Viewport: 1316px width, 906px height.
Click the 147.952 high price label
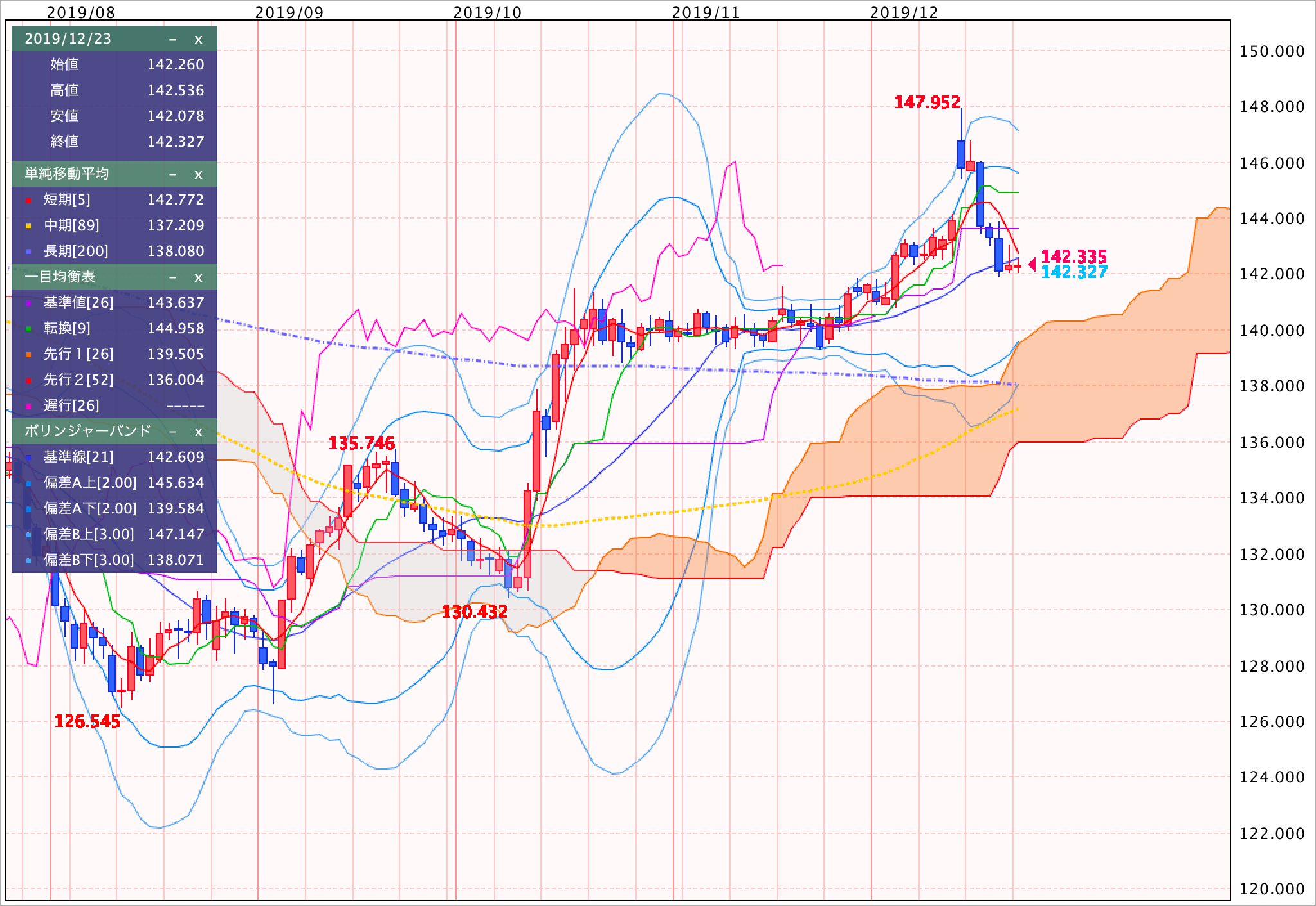pos(927,102)
